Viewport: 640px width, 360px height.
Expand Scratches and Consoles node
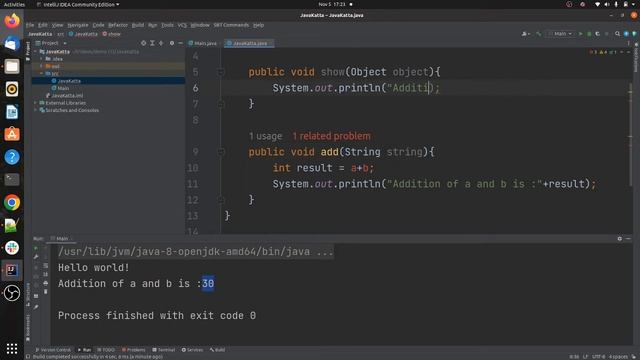(x=36, y=110)
